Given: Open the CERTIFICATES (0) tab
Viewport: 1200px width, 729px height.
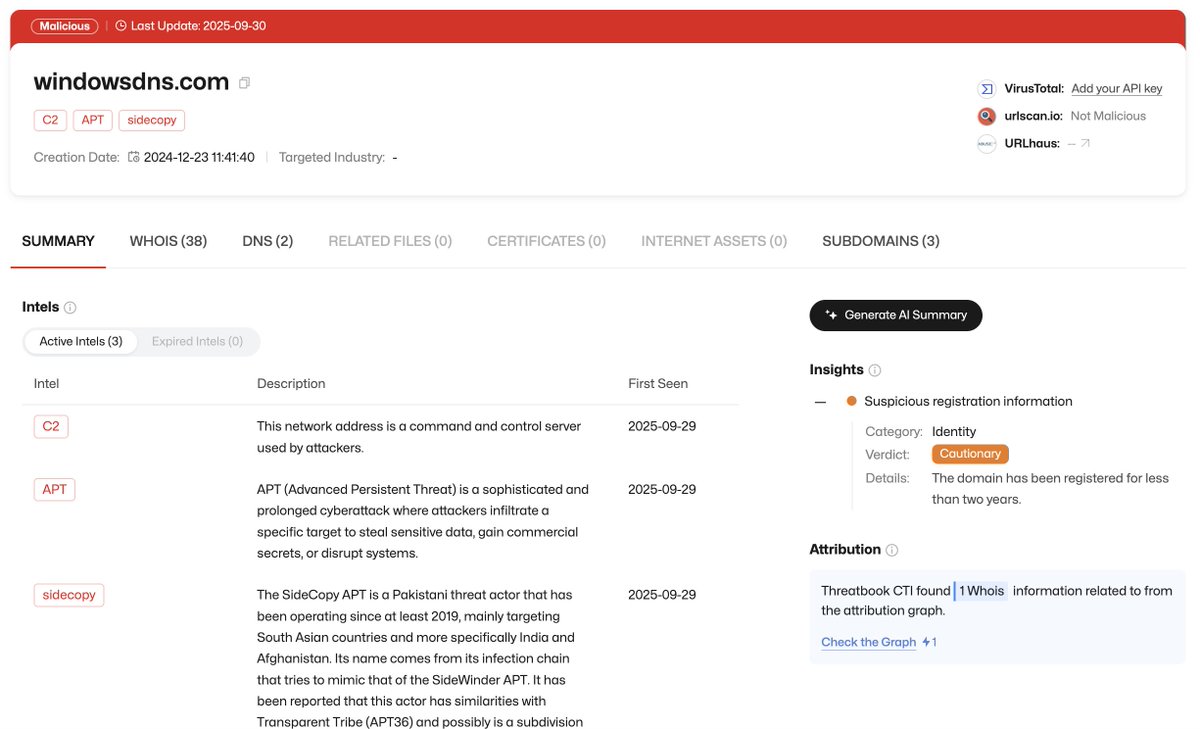Looking at the screenshot, I should [x=547, y=241].
